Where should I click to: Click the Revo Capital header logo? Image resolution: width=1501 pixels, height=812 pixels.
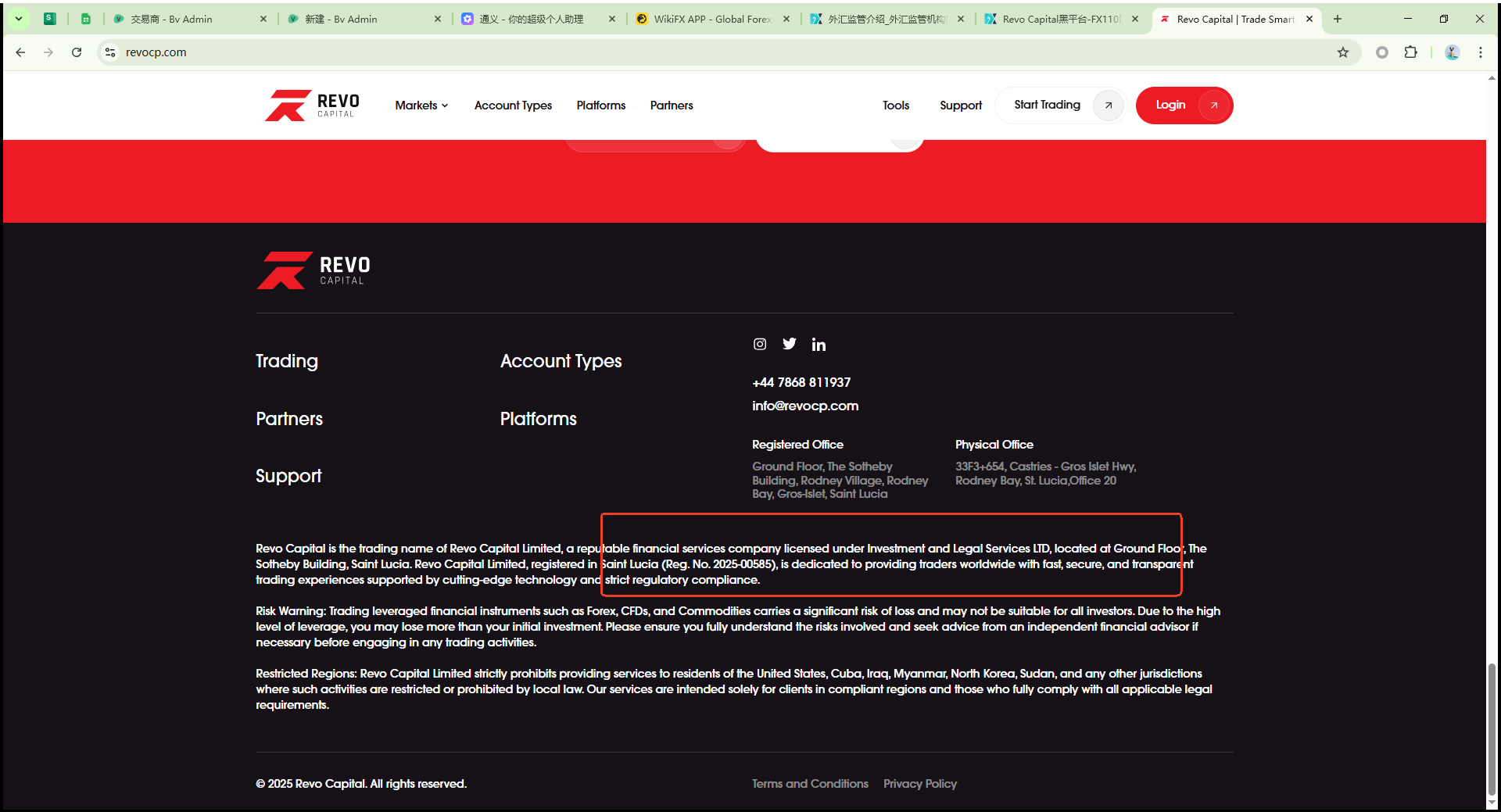tap(312, 106)
